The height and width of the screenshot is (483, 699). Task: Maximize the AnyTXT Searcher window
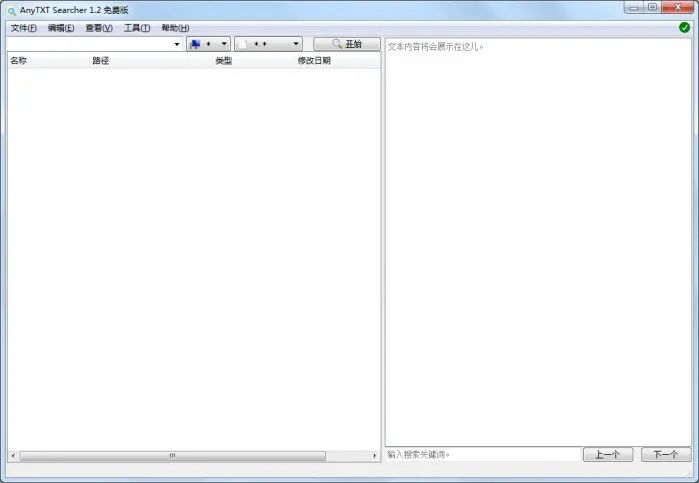point(652,7)
